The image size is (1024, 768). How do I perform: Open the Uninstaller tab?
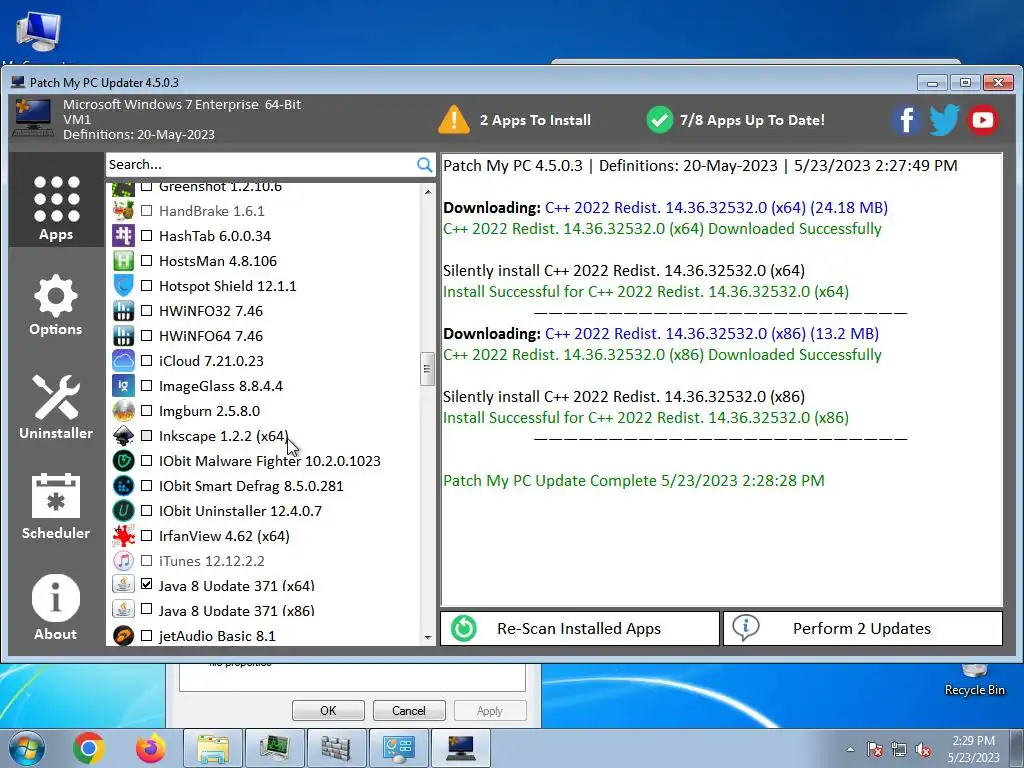[x=56, y=406]
